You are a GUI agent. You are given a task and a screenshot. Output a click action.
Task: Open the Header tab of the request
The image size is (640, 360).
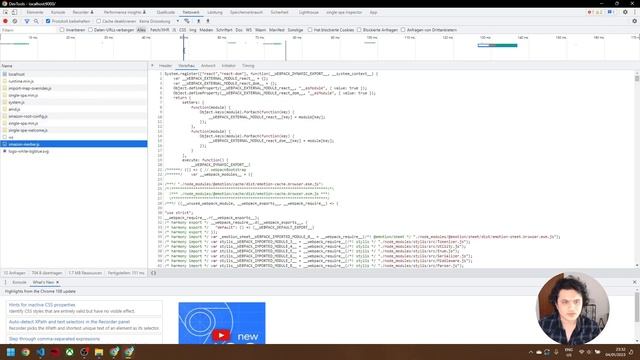click(165, 65)
